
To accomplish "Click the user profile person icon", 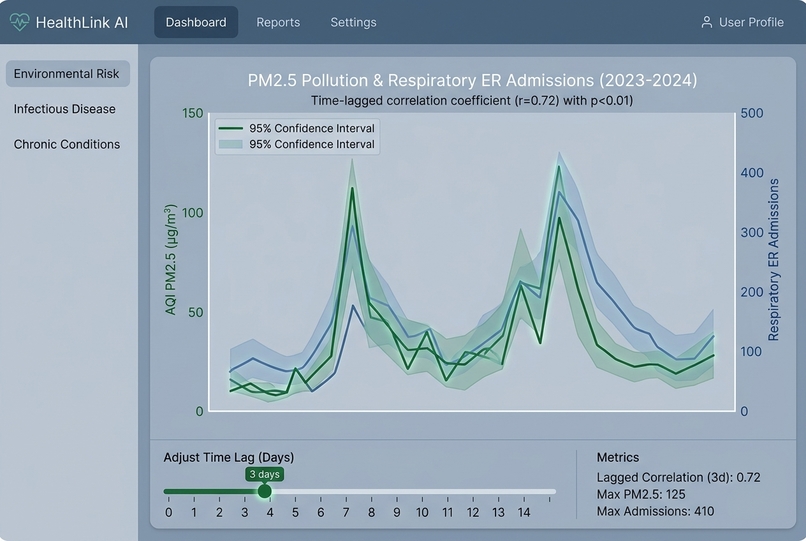I will coord(707,22).
